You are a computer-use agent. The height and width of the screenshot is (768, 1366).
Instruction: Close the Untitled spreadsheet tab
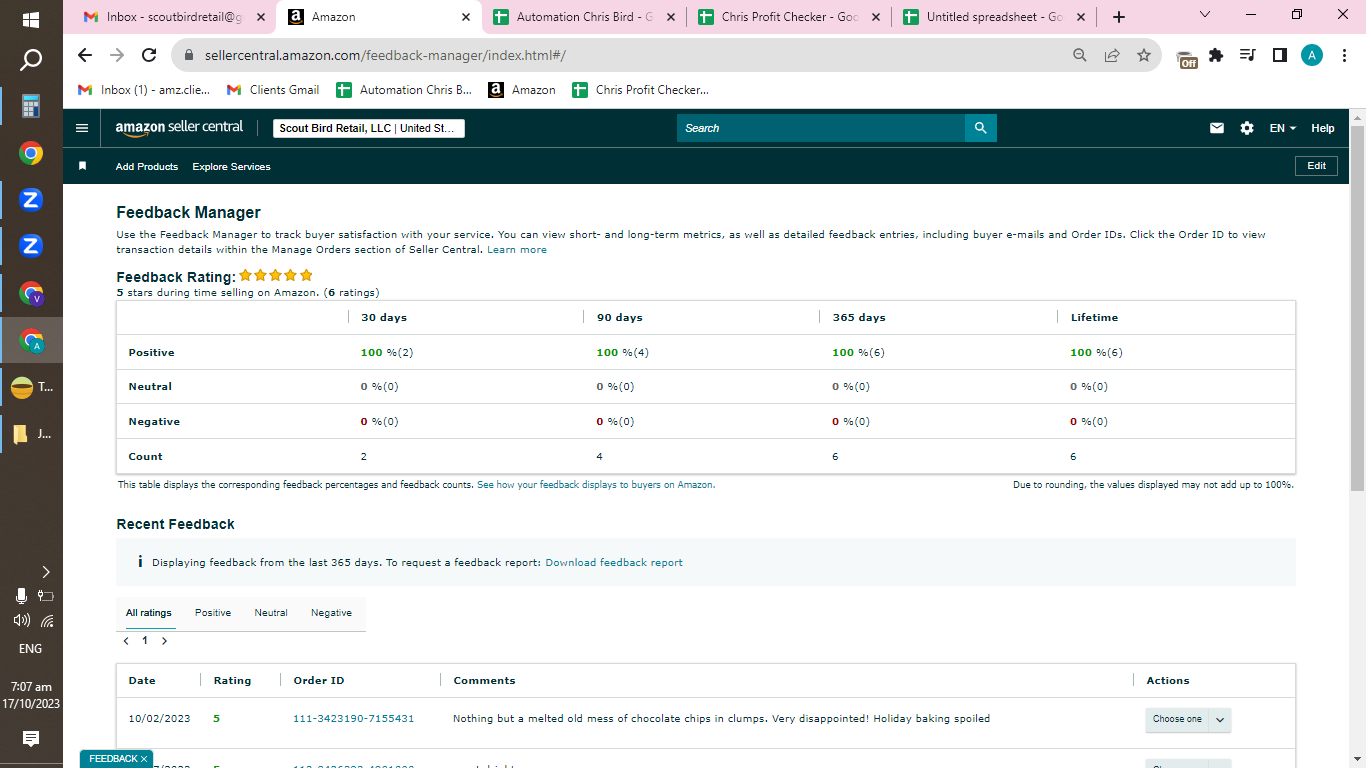(1080, 17)
